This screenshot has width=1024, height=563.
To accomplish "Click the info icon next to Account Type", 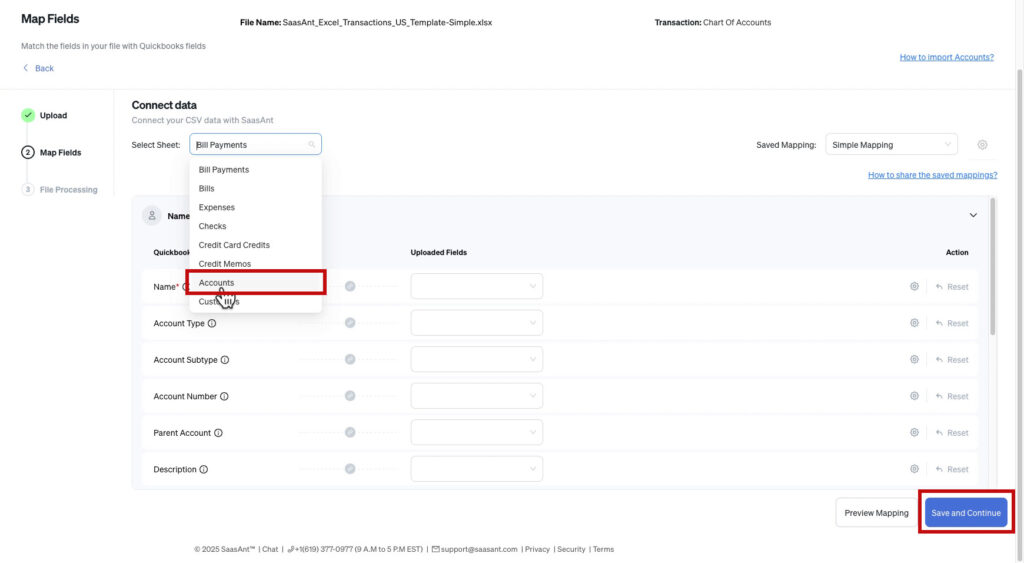I will (212, 324).
